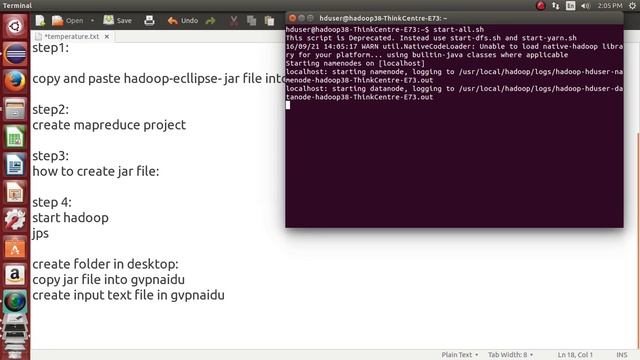
Task: Toggle the INS insert mode indicator
Action: (x=622, y=355)
